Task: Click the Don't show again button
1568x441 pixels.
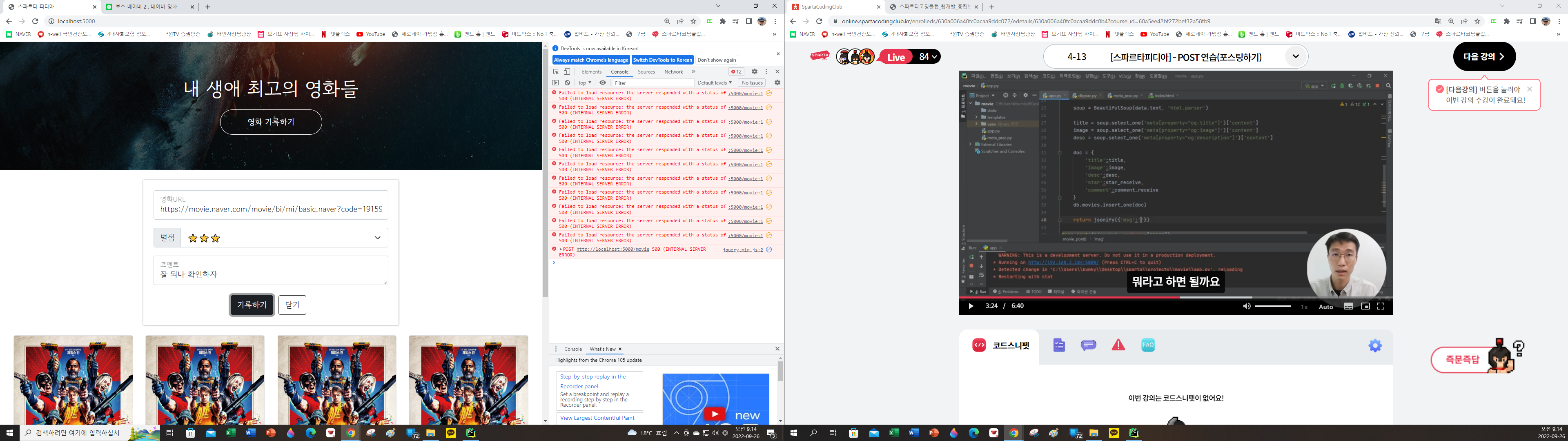Action: pos(717,60)
